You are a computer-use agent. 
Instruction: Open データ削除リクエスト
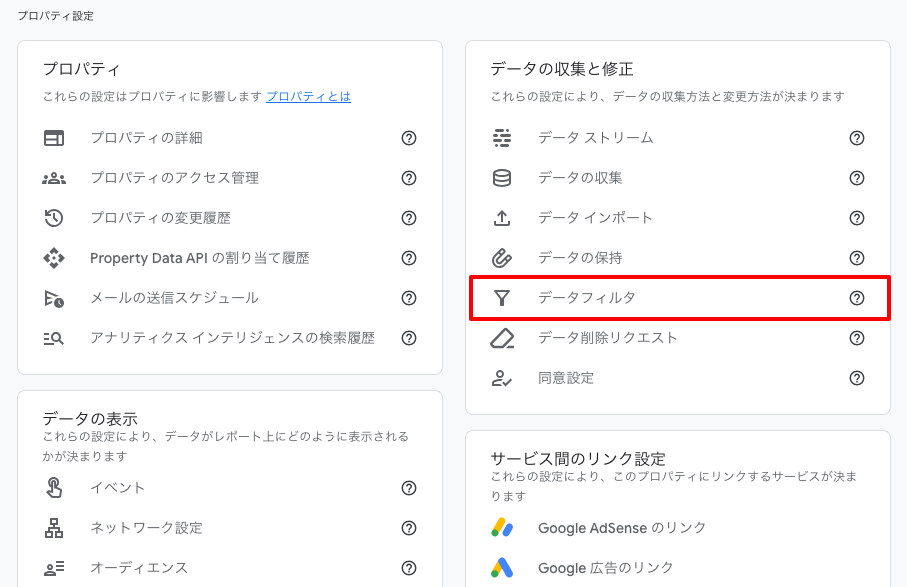608,338
